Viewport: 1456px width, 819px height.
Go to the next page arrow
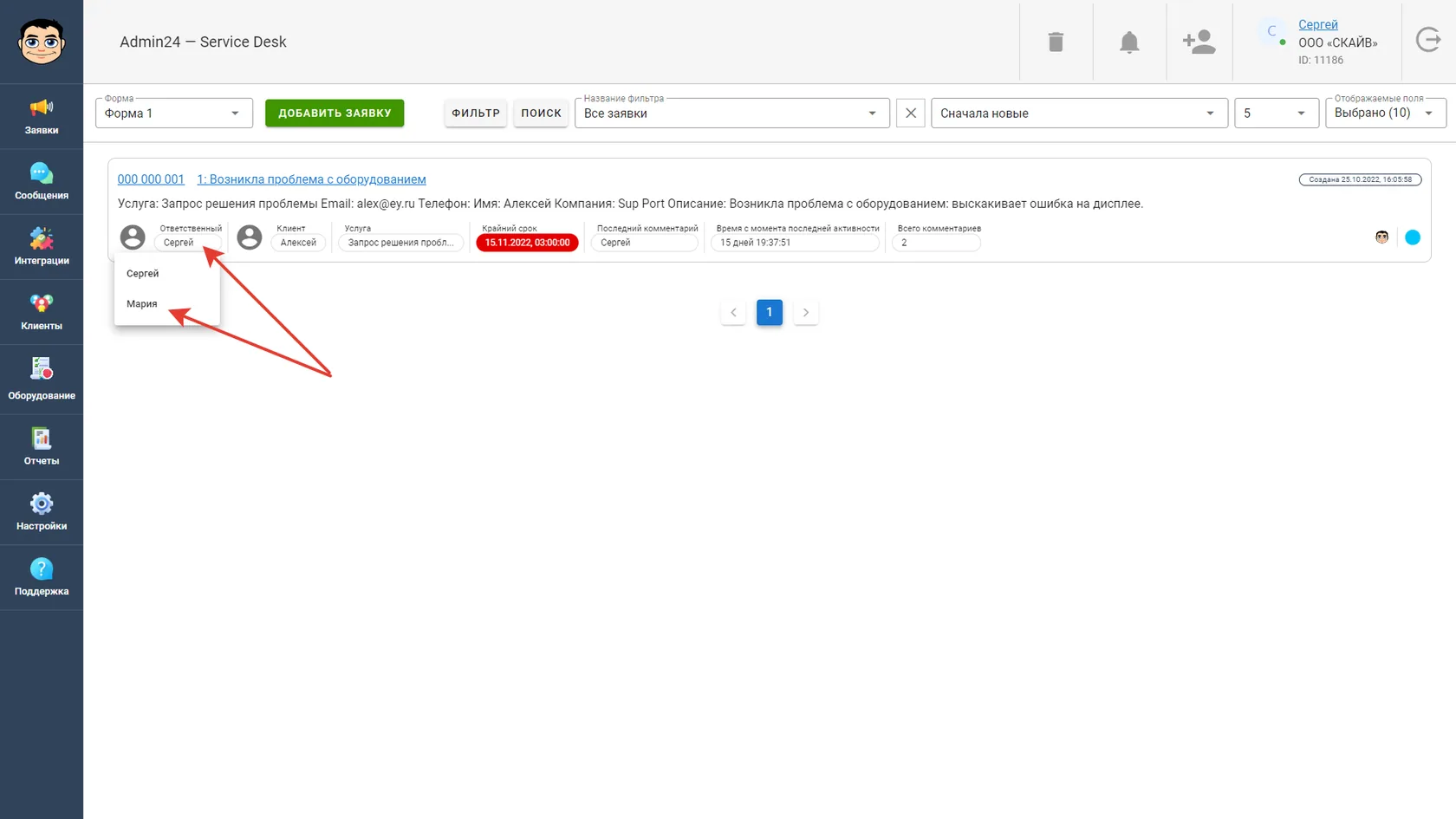tap(806, 312)
